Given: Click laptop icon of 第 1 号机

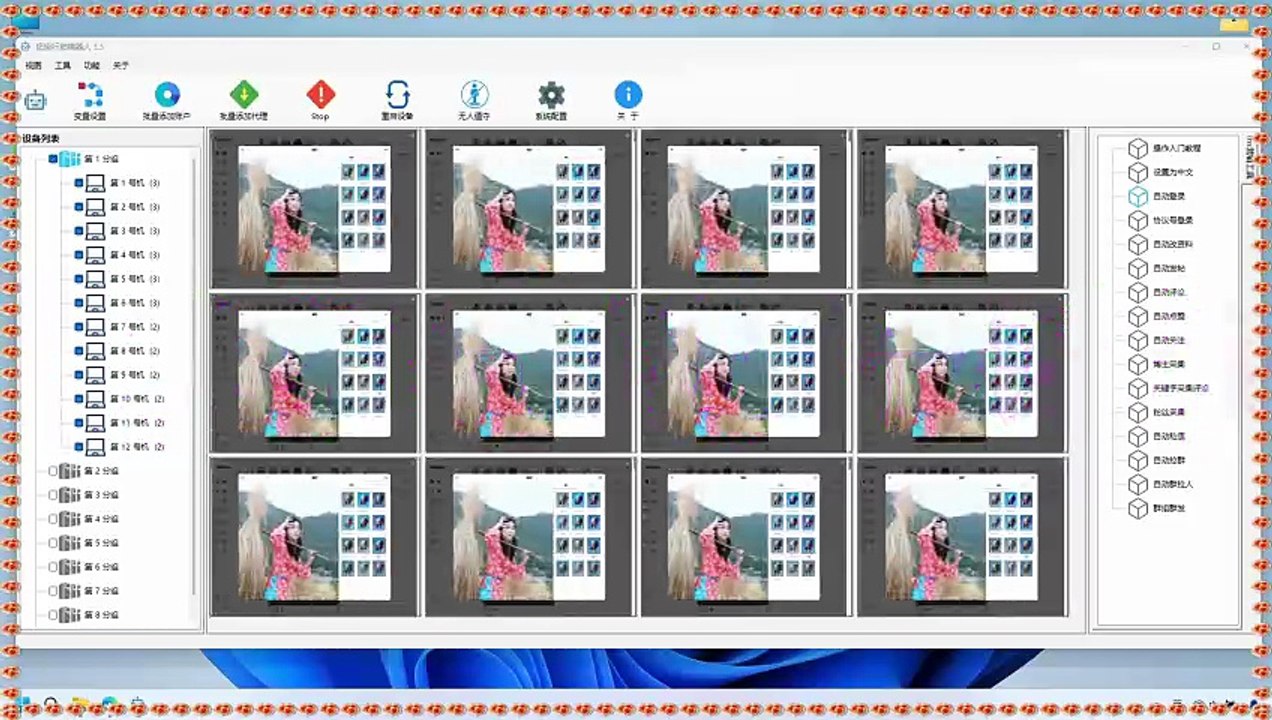Looking at the screenshot, I should click(x=95, y=183).
